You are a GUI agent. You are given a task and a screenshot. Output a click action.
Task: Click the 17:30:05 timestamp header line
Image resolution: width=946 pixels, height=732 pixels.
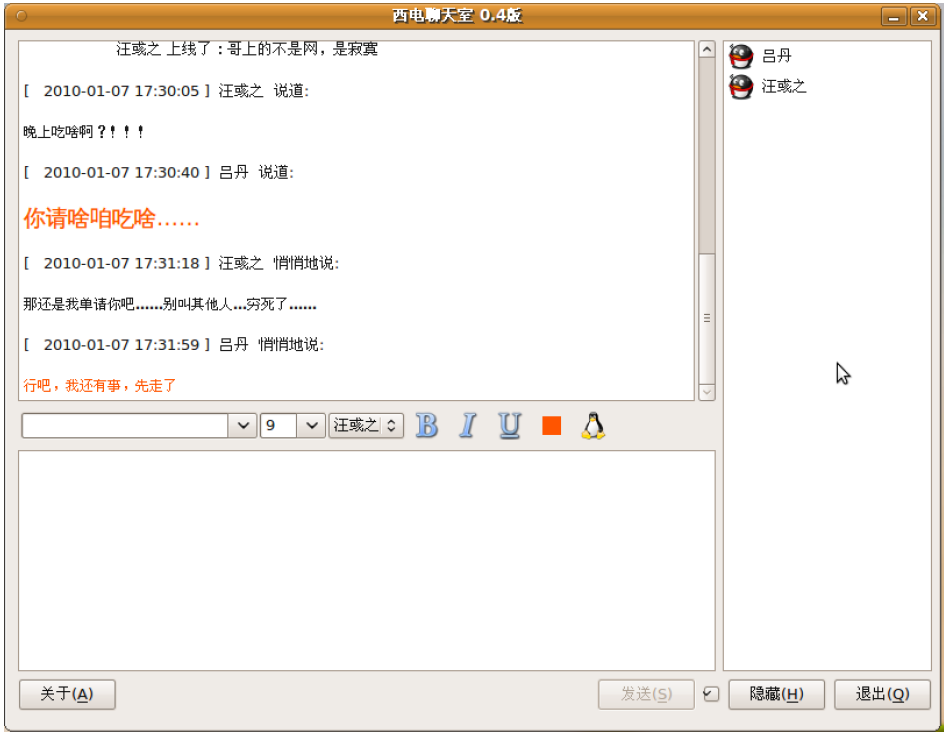pyautogui.click(x=166, y=91)
